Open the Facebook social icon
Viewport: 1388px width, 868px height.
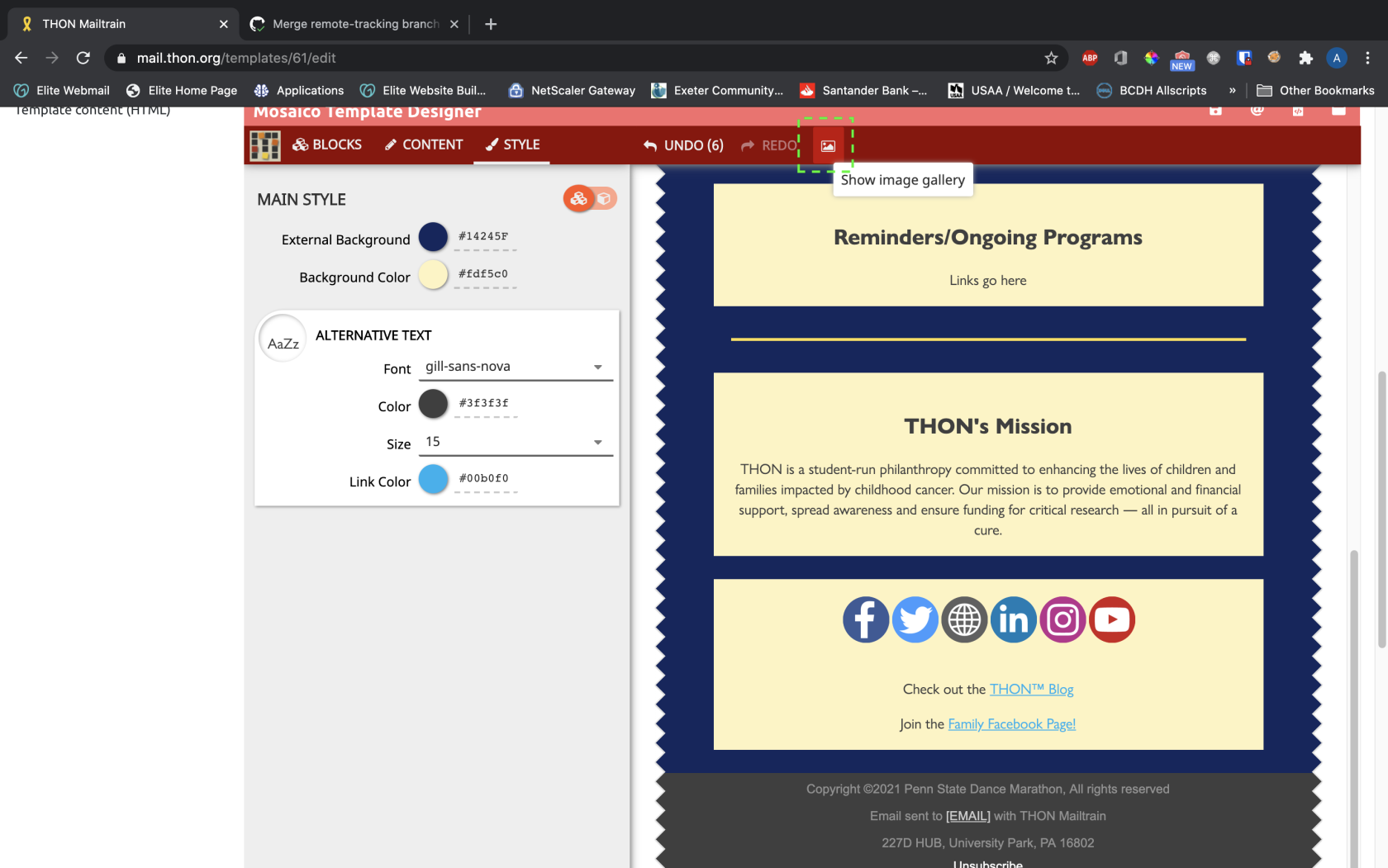click(865, 619)
